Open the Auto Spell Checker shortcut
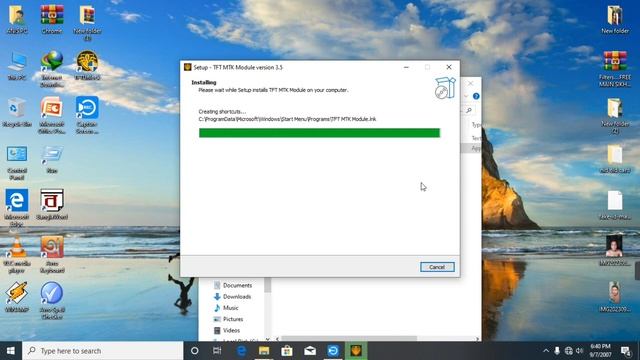640x360 pixels. click(52, 300)
